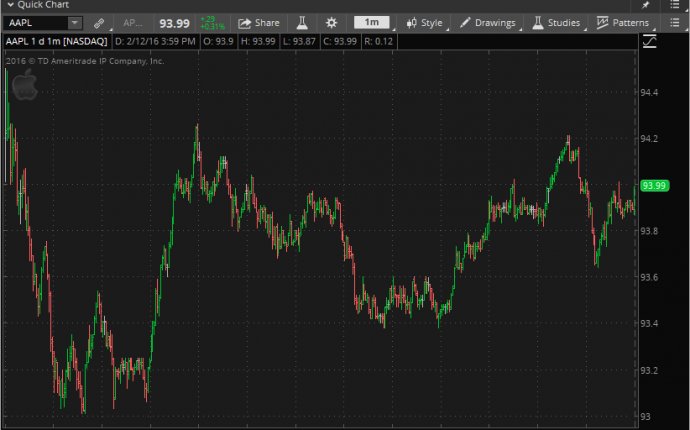Click the R: 0.12 range value

click(x=378, y=42)
